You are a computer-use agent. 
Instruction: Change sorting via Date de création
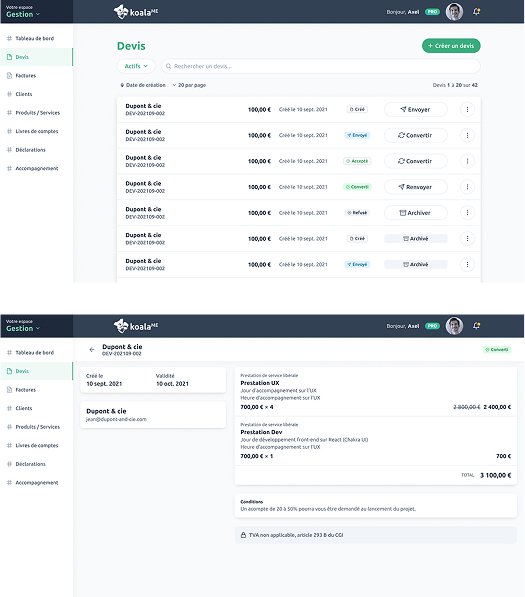click(143, 85)
